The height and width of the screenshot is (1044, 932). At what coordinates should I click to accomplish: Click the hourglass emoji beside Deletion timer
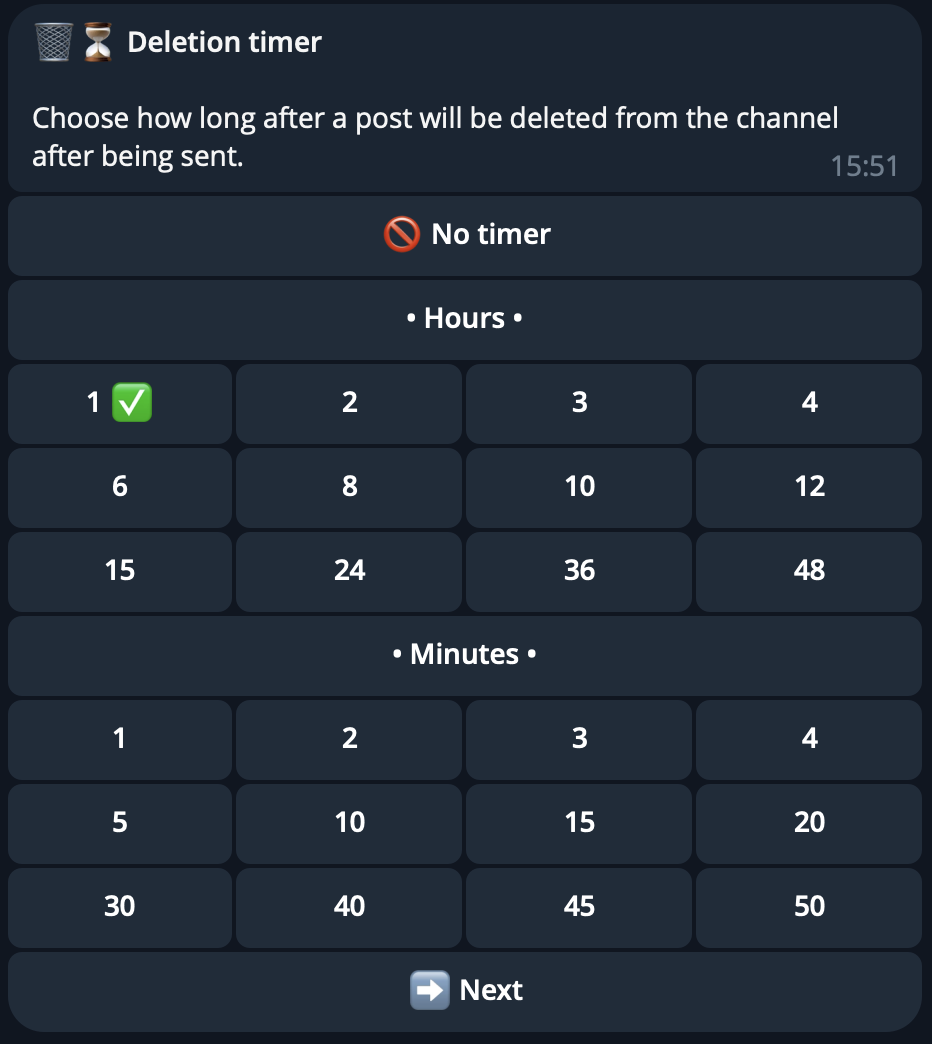(x=97, y=42)
